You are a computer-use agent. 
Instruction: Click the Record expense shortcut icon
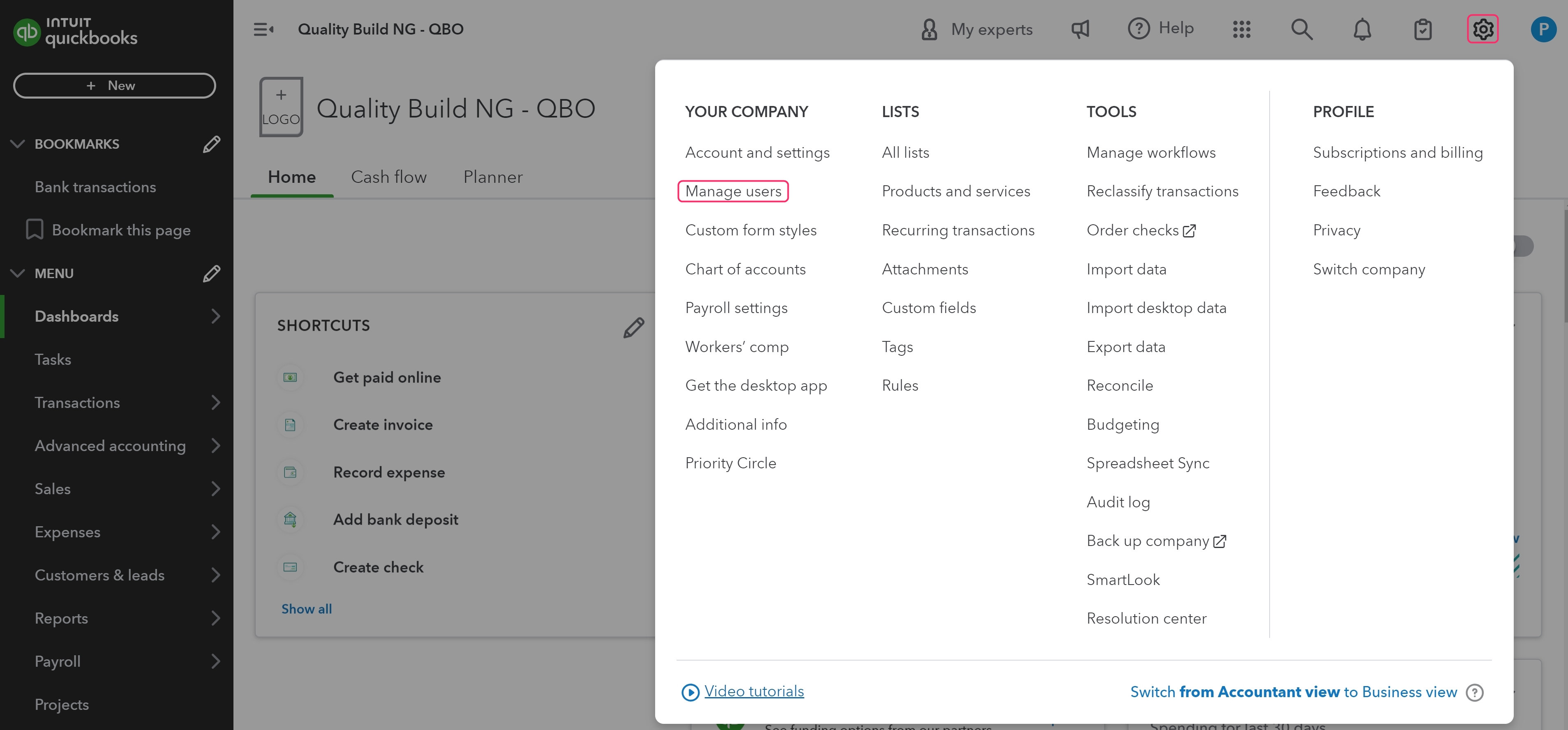coord(290,472)
